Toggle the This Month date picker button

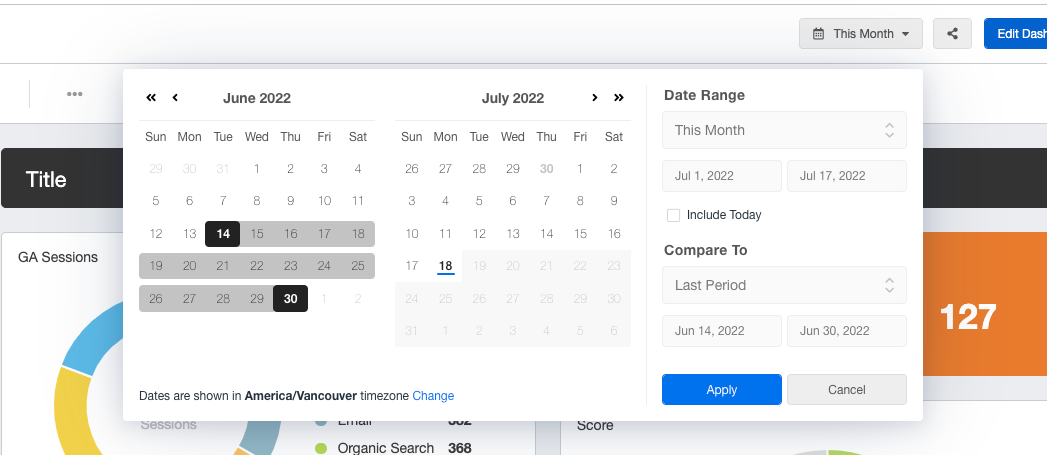click(860, 33)
